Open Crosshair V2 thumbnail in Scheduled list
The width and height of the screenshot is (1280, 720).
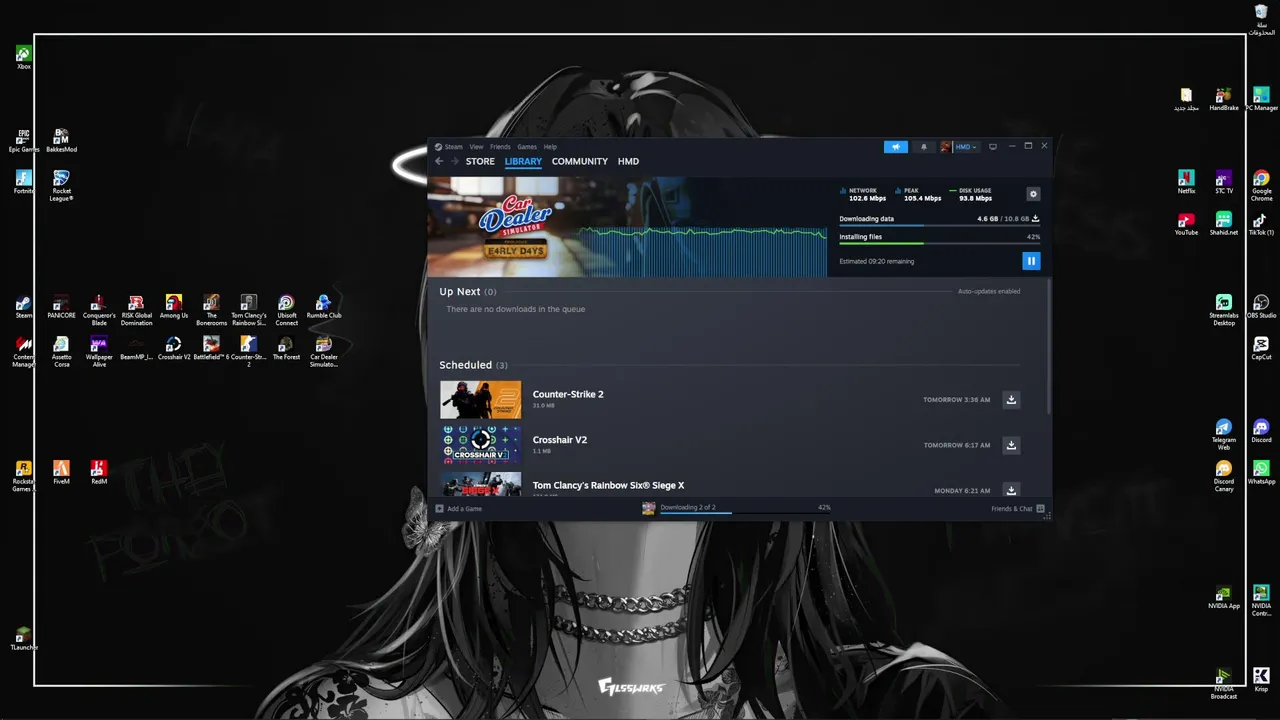(480, 445)
